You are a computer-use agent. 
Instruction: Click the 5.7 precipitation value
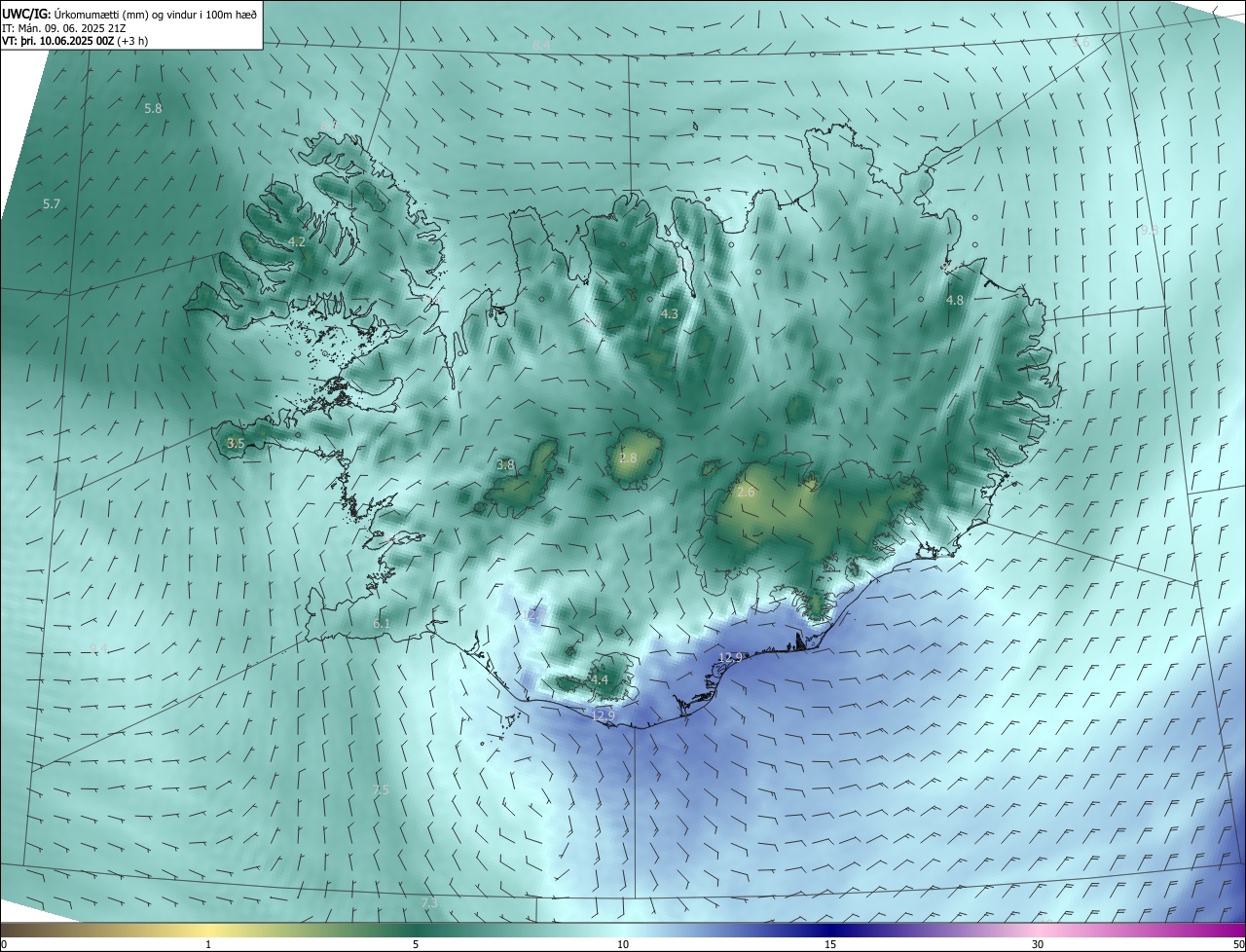(52, 204)
